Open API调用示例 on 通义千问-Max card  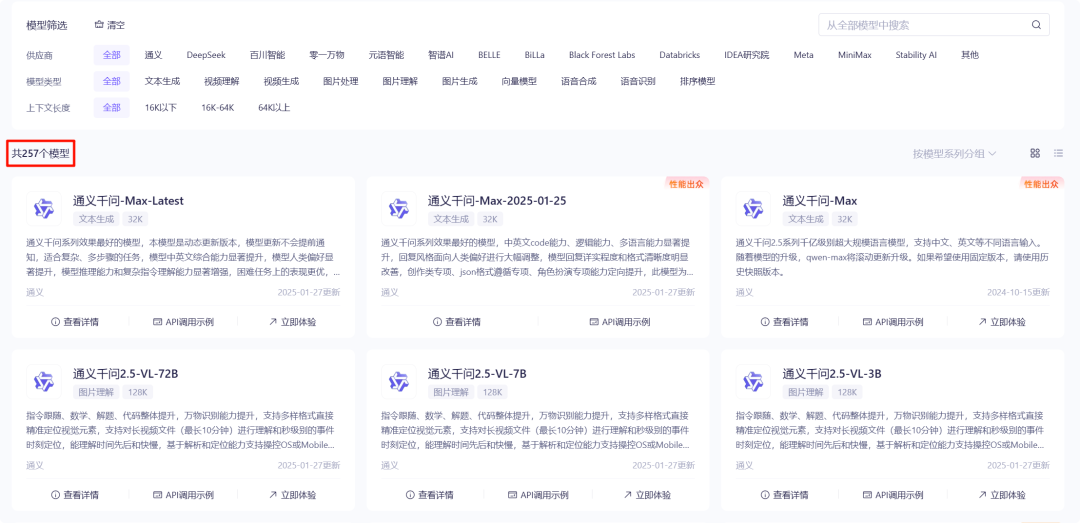tap(893, 322)
